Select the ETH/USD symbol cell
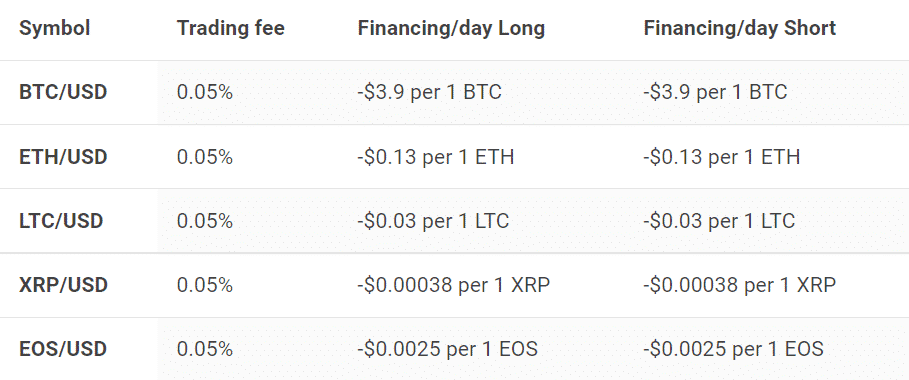 [63, 157]
